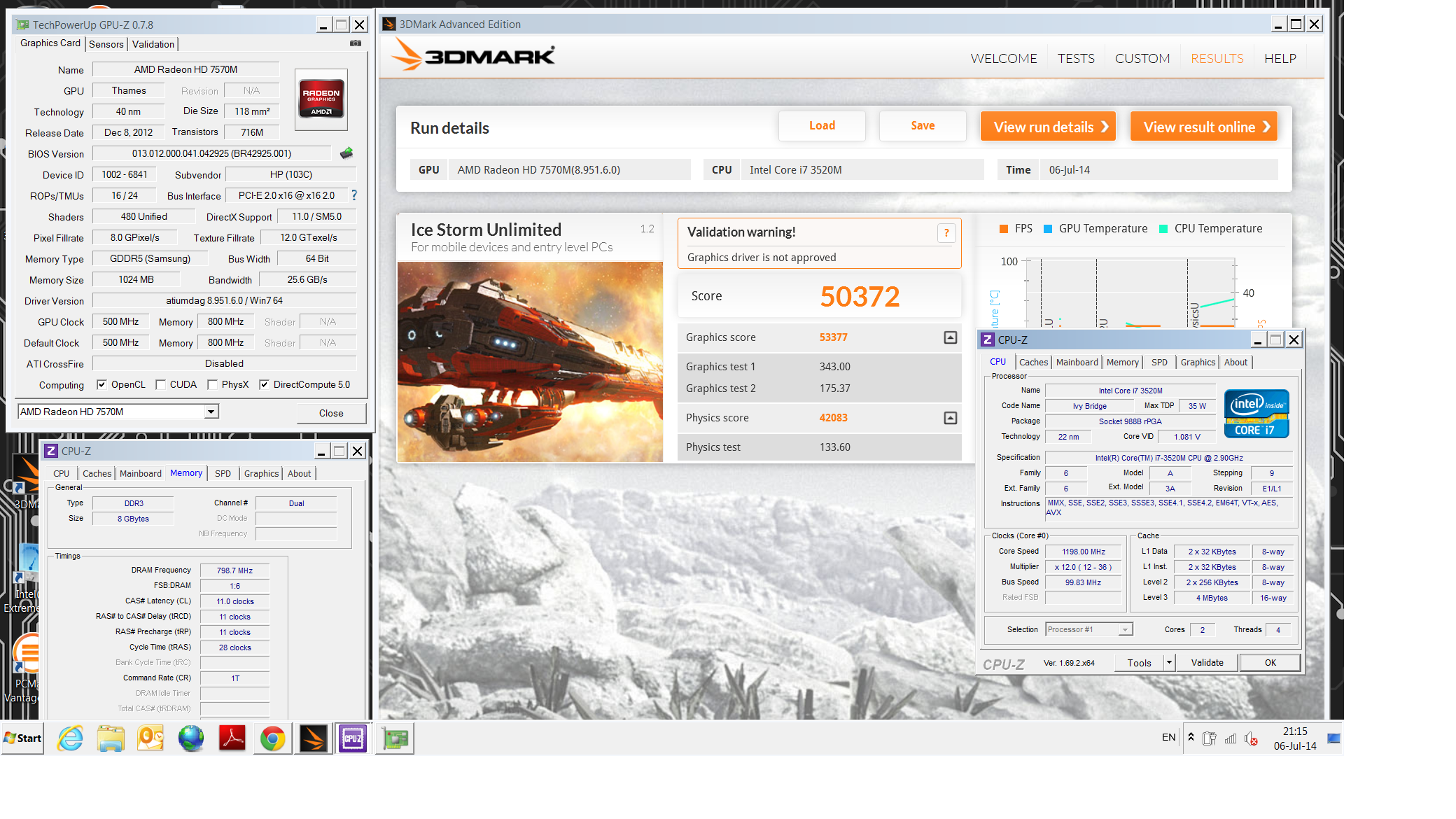Image resolution: width=1456 pixels, height=819 pixels.
Task: Click the Close button in GPU-Z
Action: (x=331, y=413)
